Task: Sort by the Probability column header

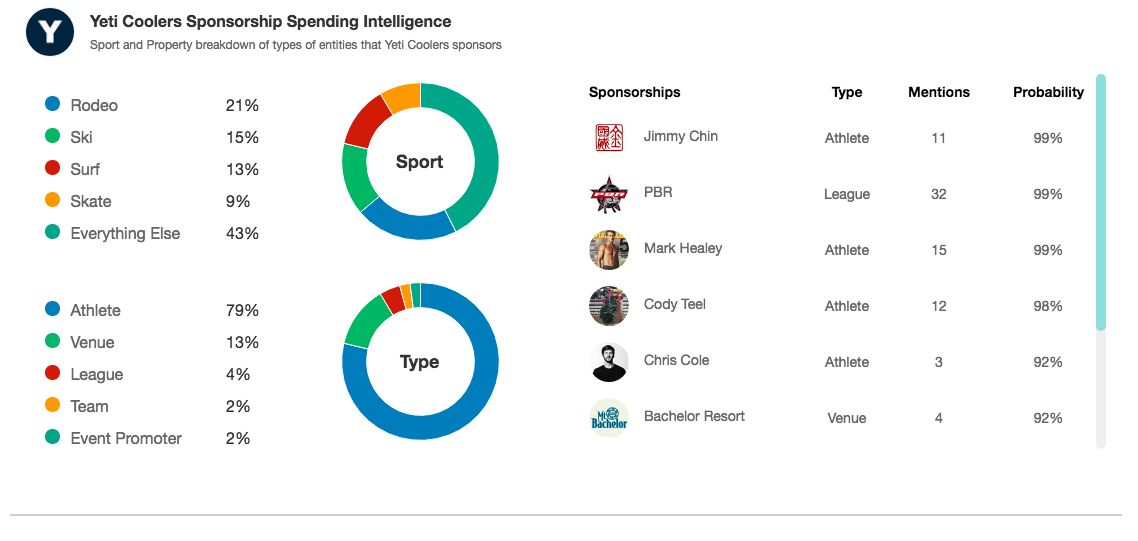Action: click(x=1048, y=92)
